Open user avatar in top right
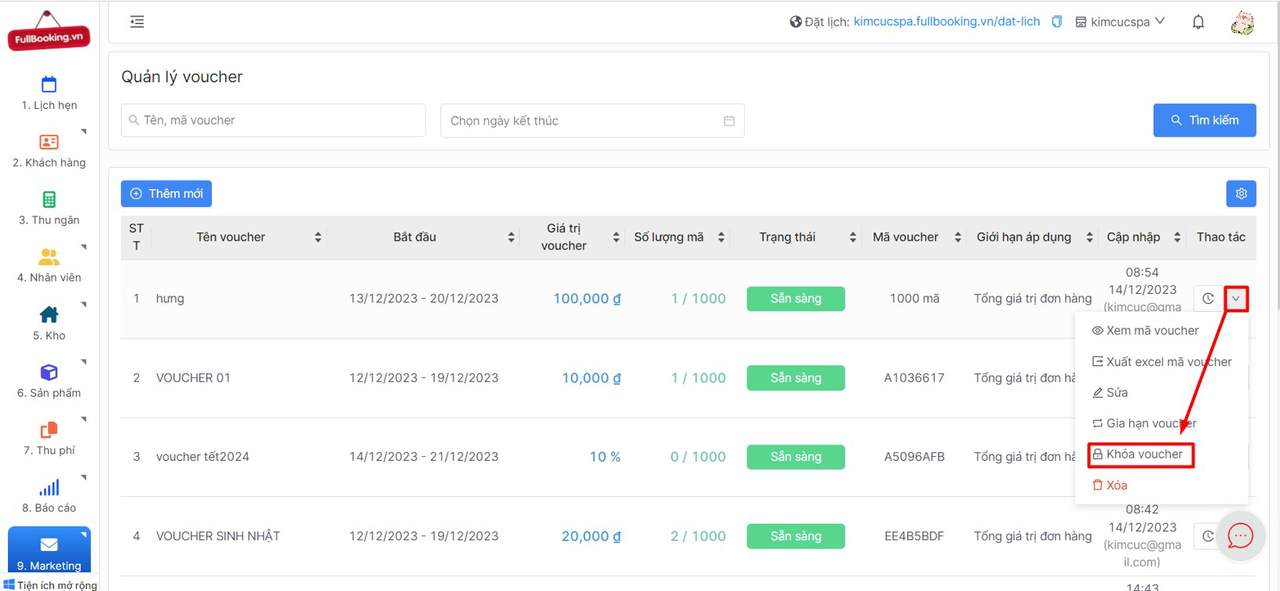 (x=1242, y=22)
